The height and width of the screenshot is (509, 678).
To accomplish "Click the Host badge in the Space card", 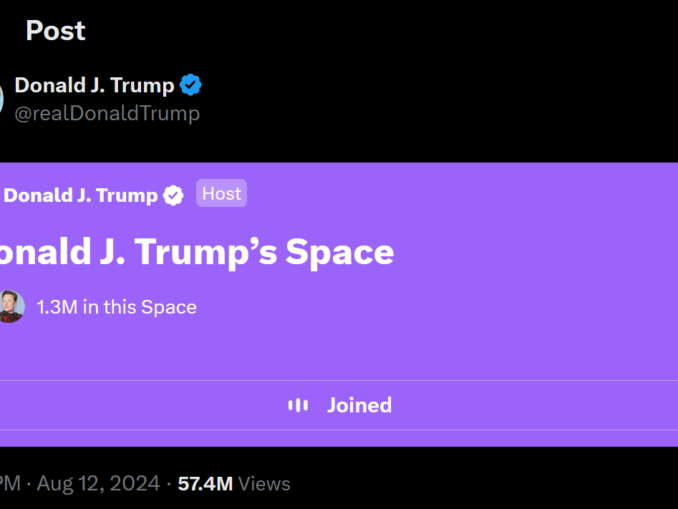I will (221, 194).
